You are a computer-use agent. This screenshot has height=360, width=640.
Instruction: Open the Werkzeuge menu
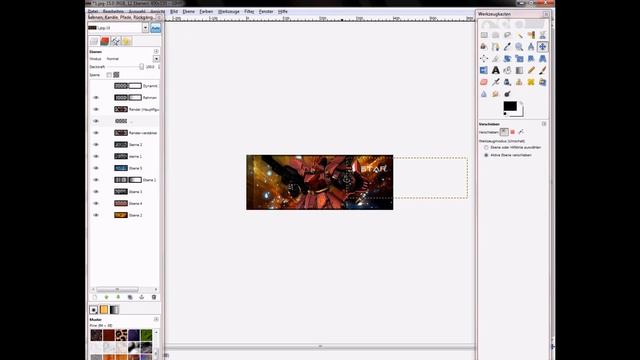(229, 11)
